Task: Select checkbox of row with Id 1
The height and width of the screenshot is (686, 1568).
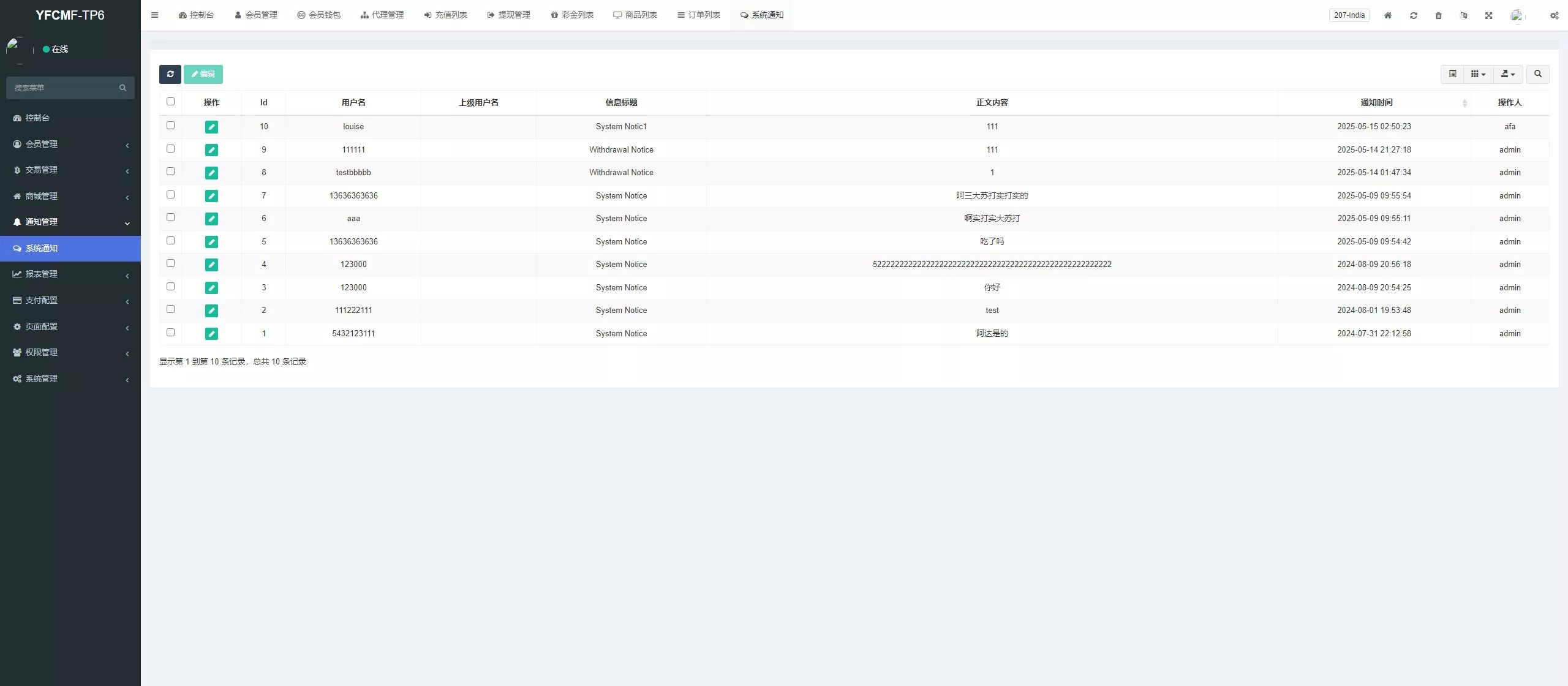Action: point(170,333)
